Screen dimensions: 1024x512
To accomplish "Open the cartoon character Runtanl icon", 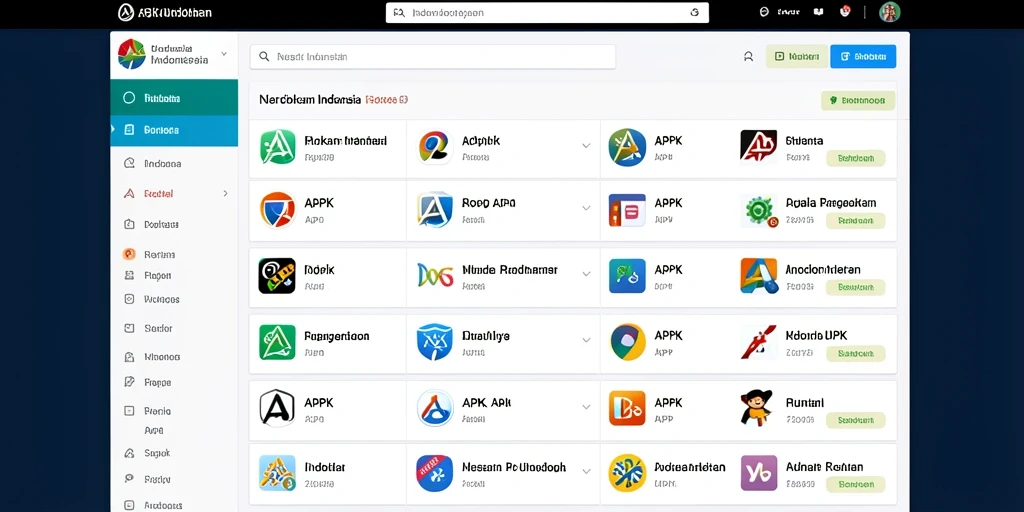I will tap(756, 408).
